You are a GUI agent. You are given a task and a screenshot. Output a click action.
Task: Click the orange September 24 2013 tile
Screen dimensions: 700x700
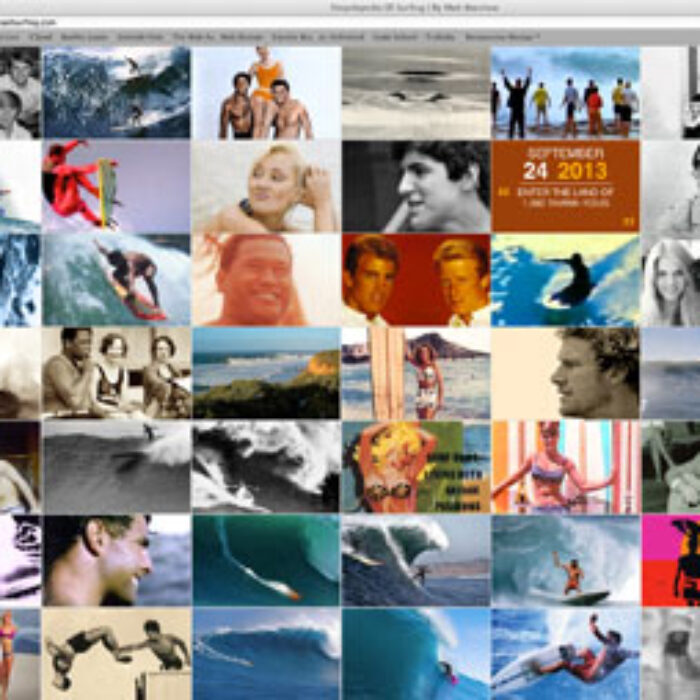coord(566,186)
